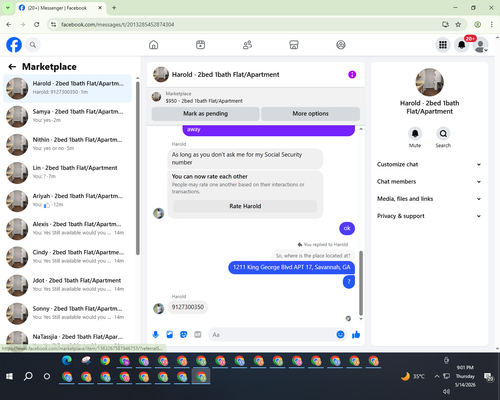Viewport: 500px width, 400px height.
Task: Open the Nithin conversation
Action: tap(67, 145)
